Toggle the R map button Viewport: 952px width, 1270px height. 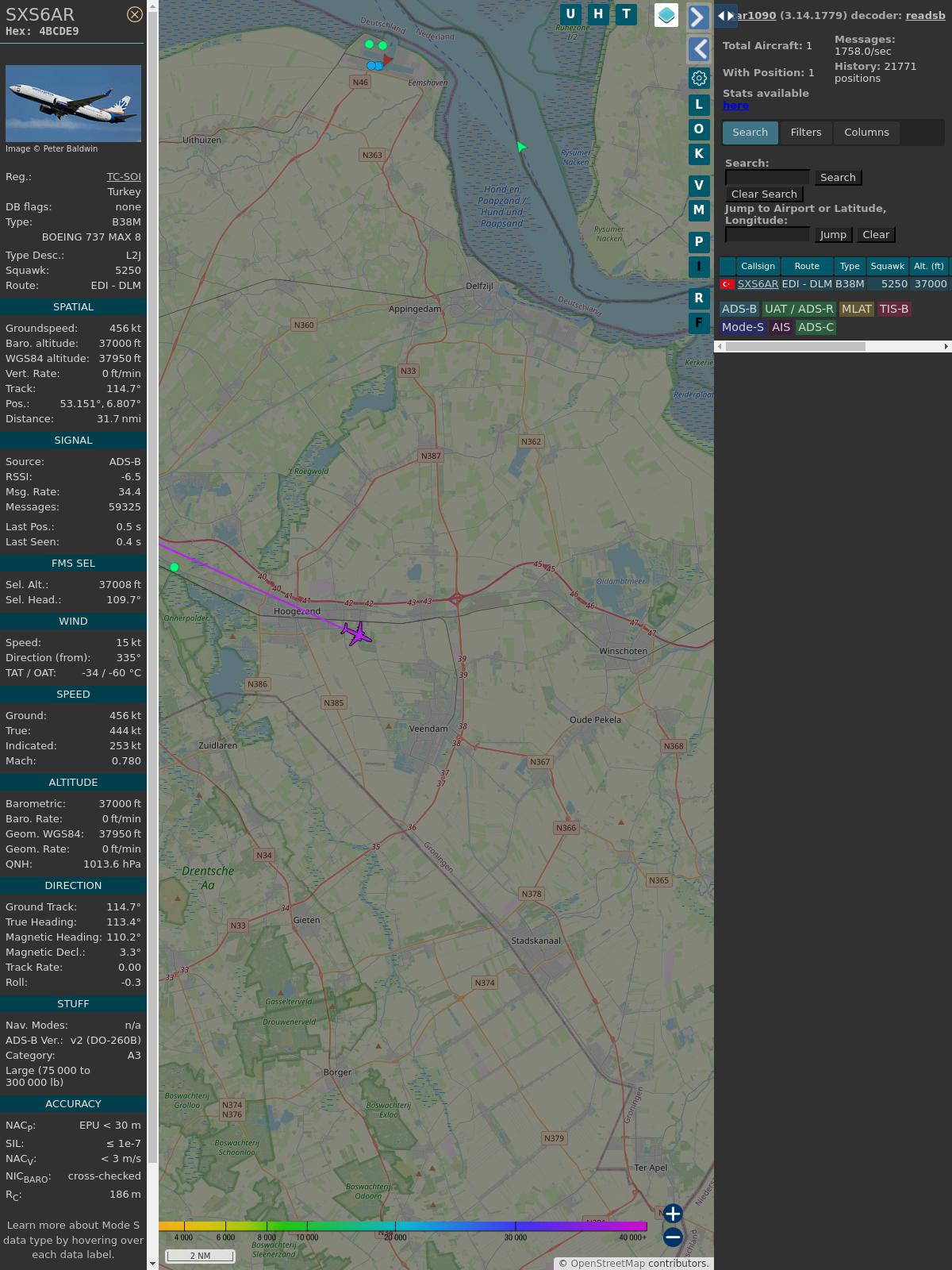tap(699, 298)
